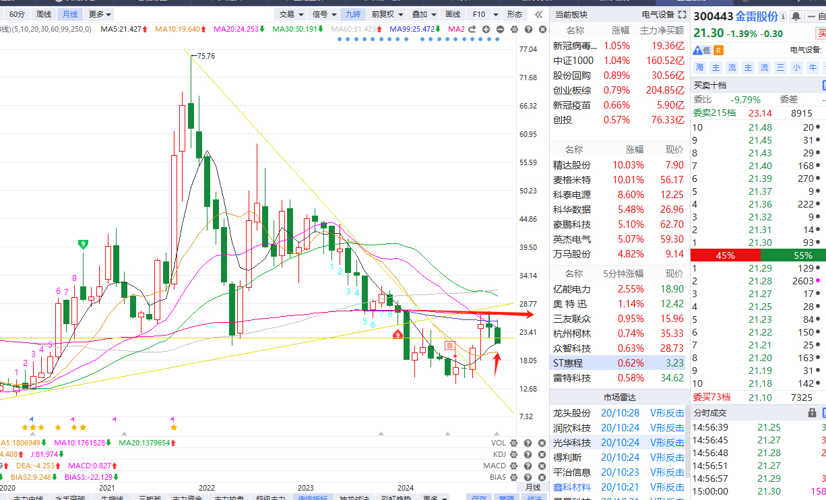Image resolution: width=826 pixels, height=500 pixels.
Task: Click the orange 融 badge icon
Action: coord(719,51)
